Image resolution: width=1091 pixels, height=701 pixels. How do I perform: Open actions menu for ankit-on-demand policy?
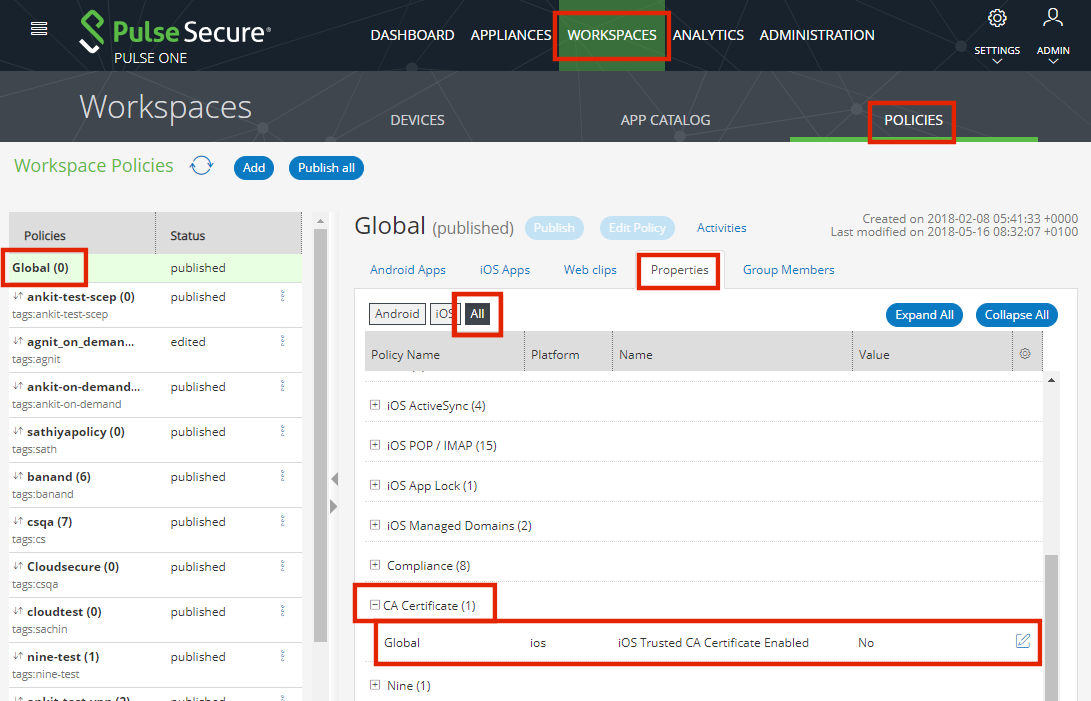282,386
